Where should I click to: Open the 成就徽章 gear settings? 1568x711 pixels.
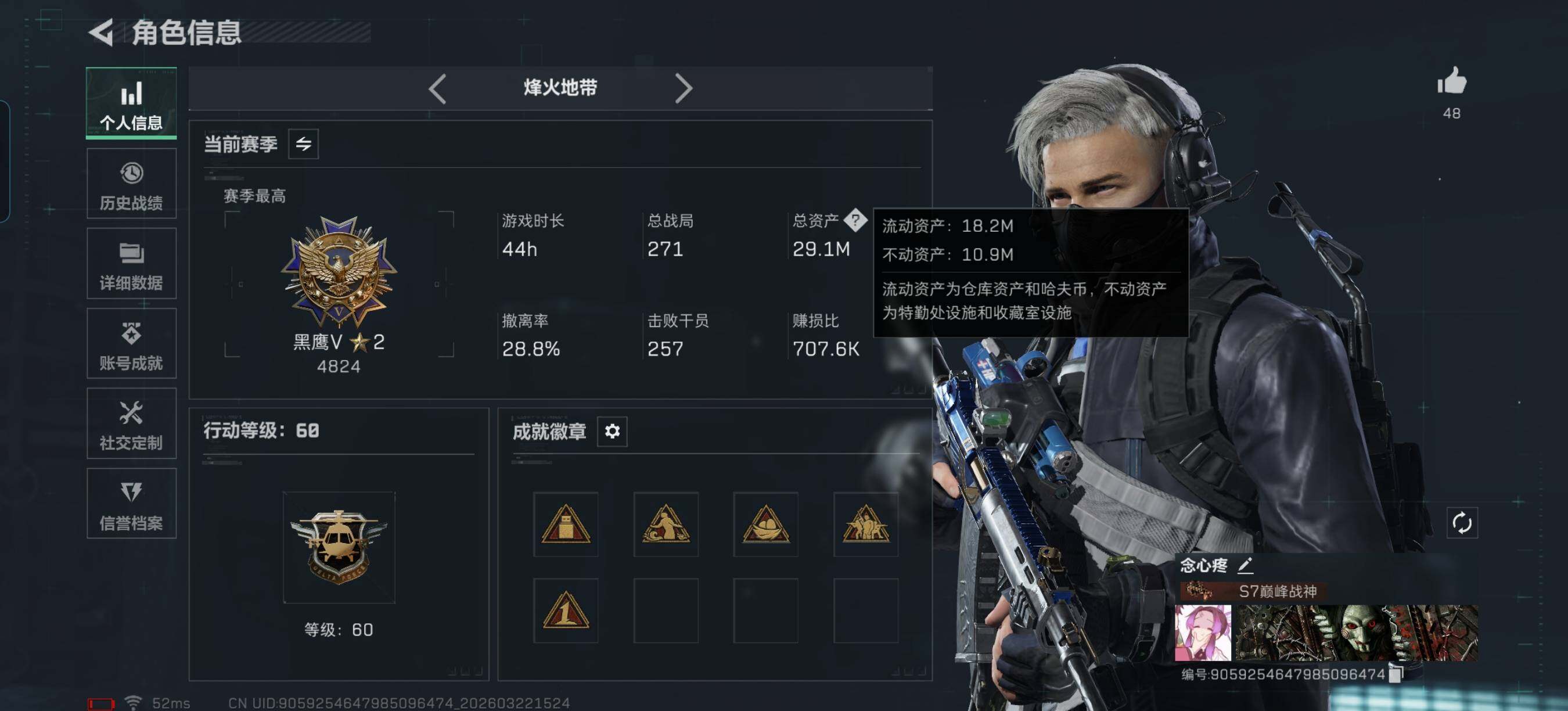[x=612, y=432]
